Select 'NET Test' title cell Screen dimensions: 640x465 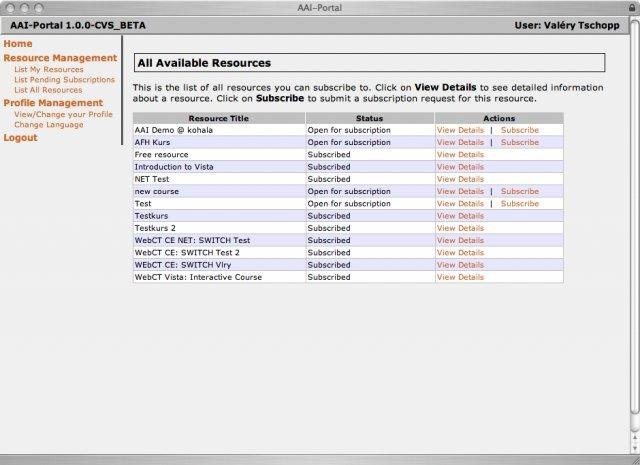click(x=219, y=179)
